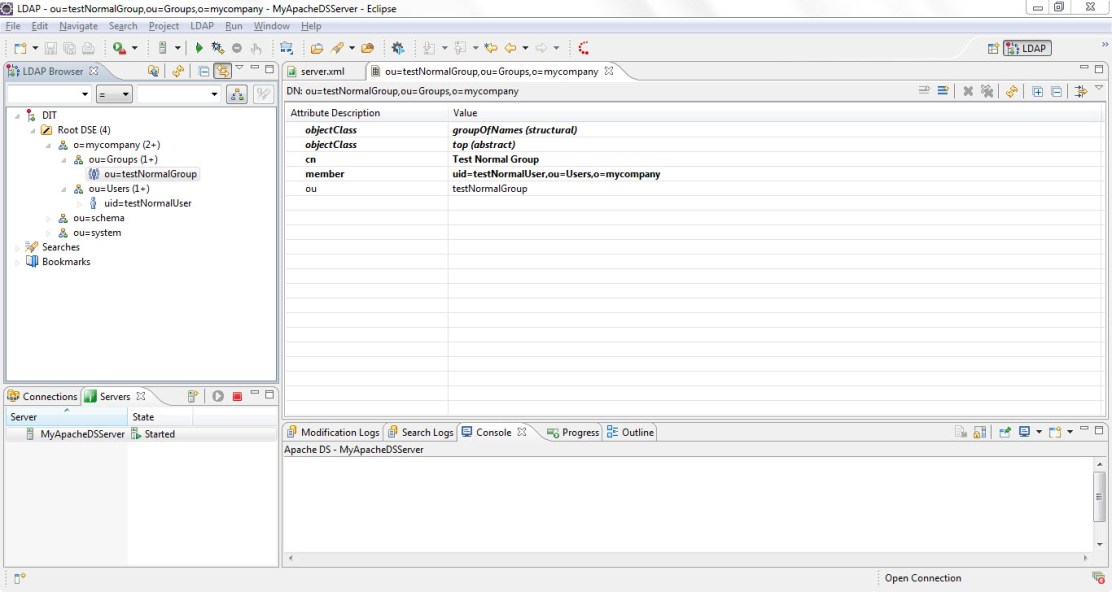Click Collapse All icon in LDAP Browser

click(x=203, y=71)
